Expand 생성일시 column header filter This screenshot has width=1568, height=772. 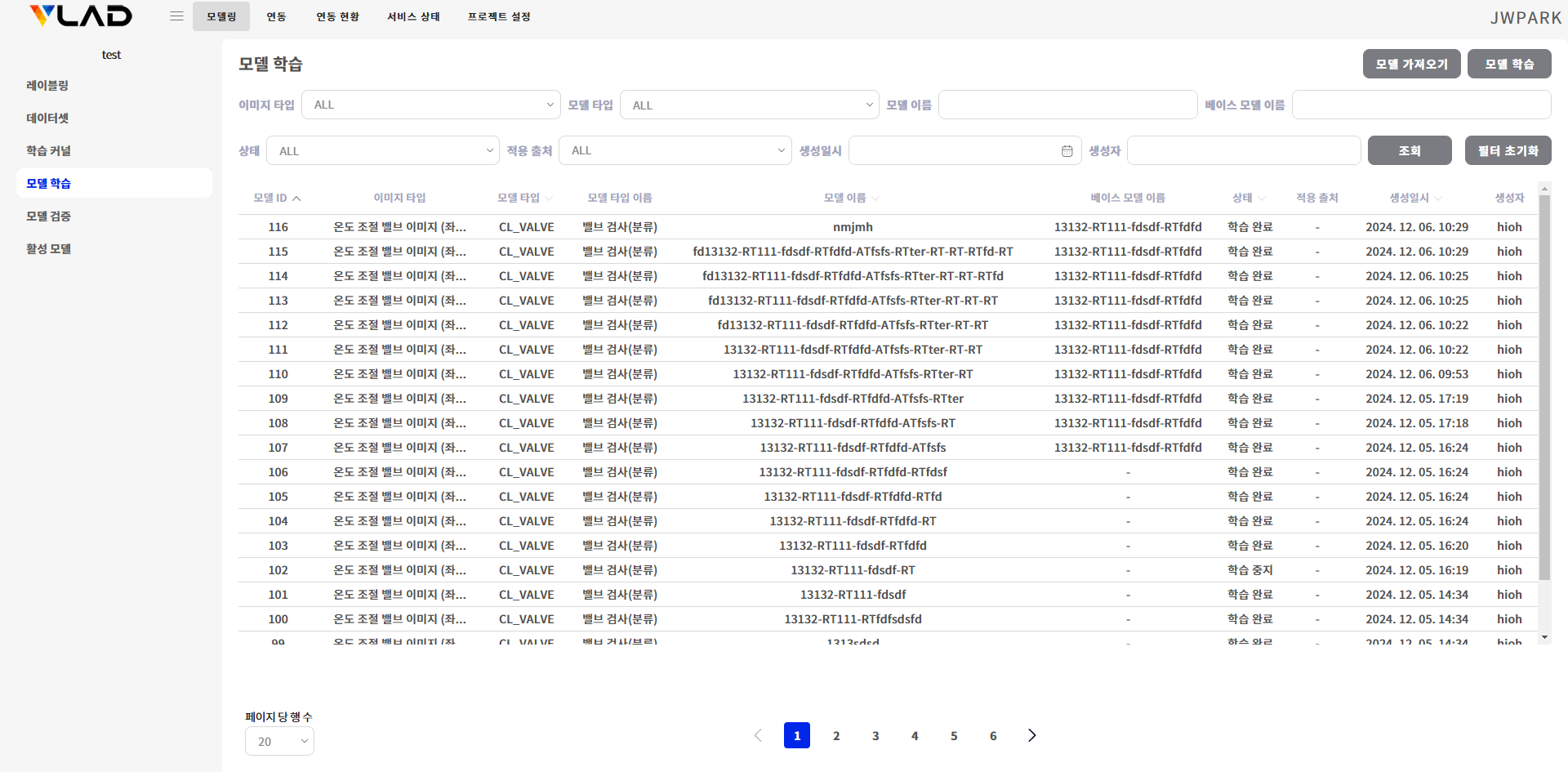(1438, 199)
